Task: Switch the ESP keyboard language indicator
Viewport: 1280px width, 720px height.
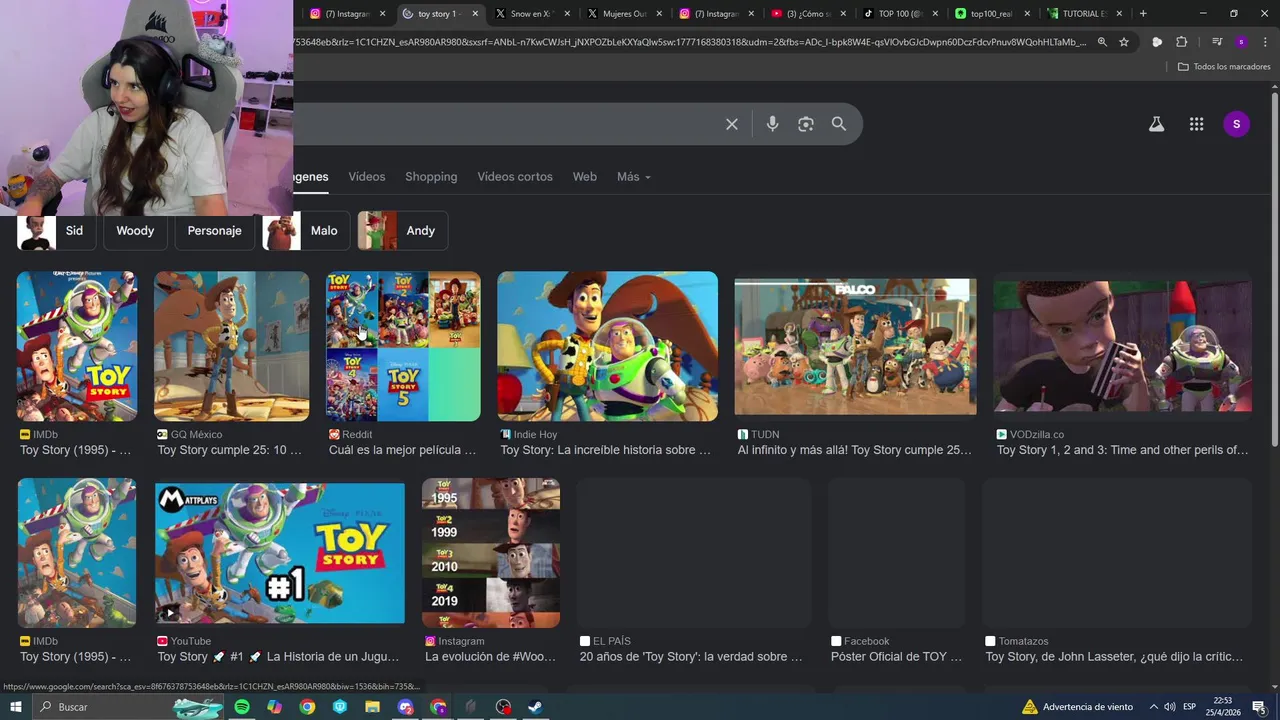Action: pos(1190,707)
